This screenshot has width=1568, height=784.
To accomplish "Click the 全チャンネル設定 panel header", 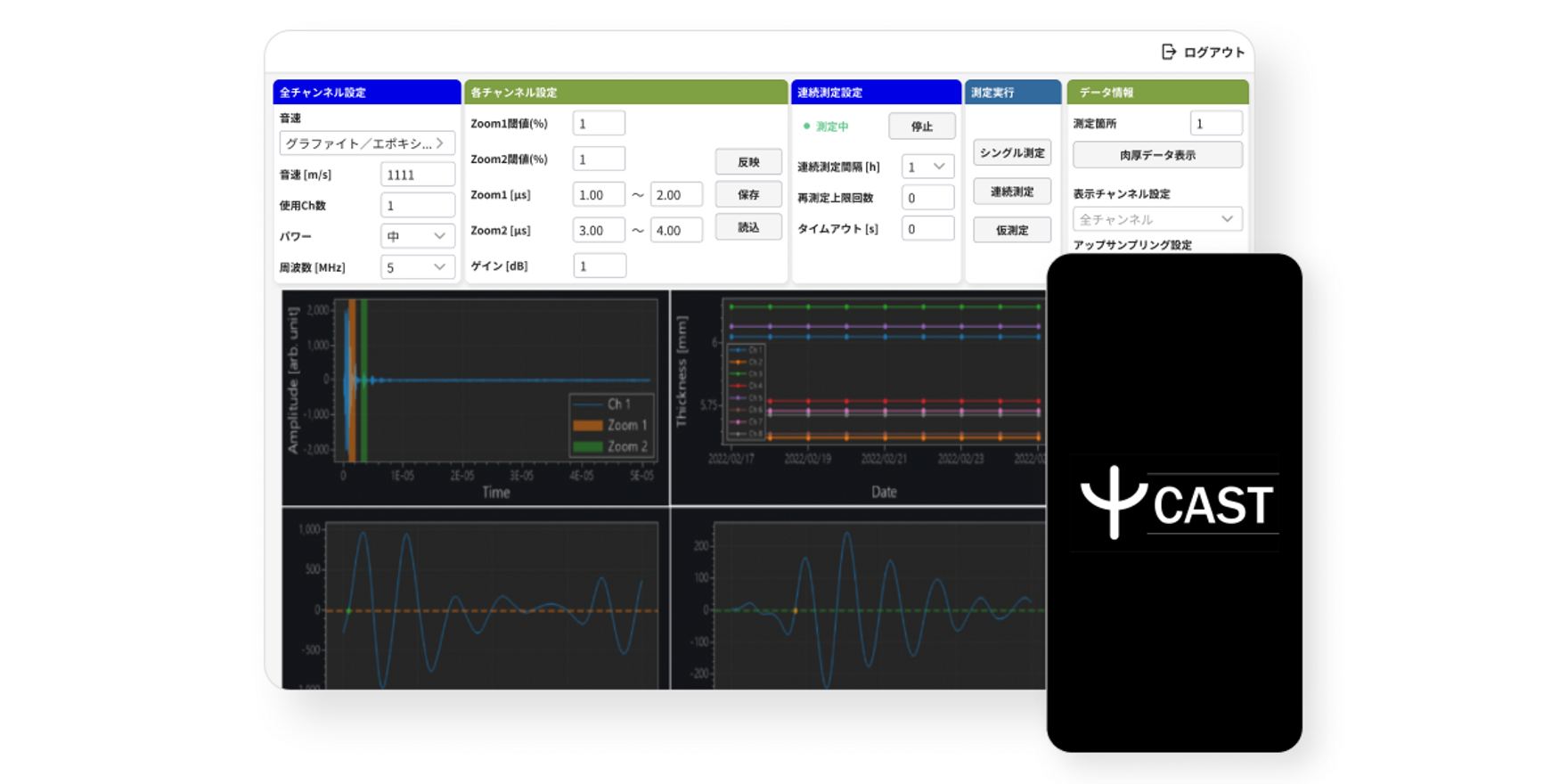I will click(x=367, y=92).
